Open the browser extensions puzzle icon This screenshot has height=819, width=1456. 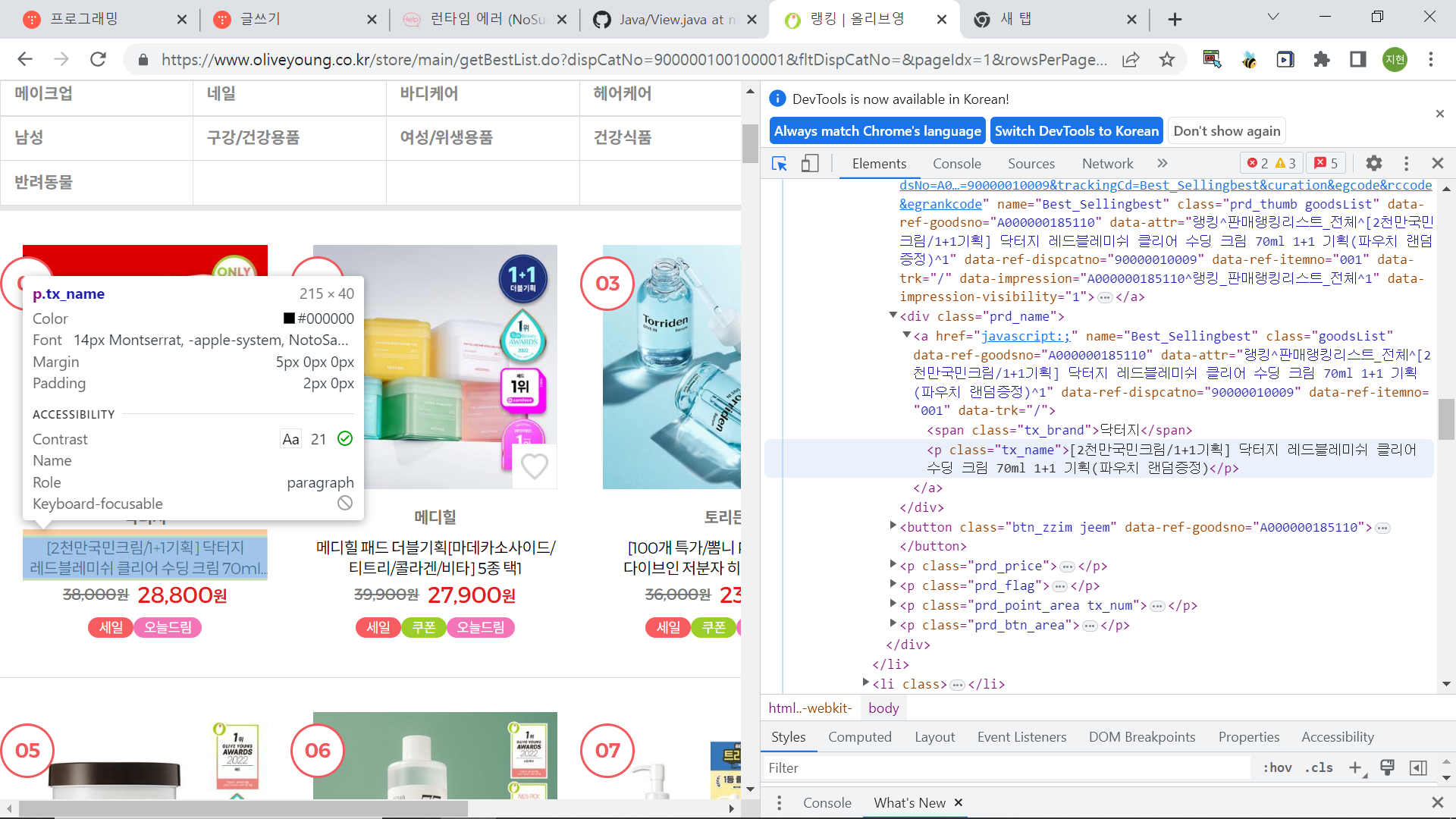pos(1322,59)
